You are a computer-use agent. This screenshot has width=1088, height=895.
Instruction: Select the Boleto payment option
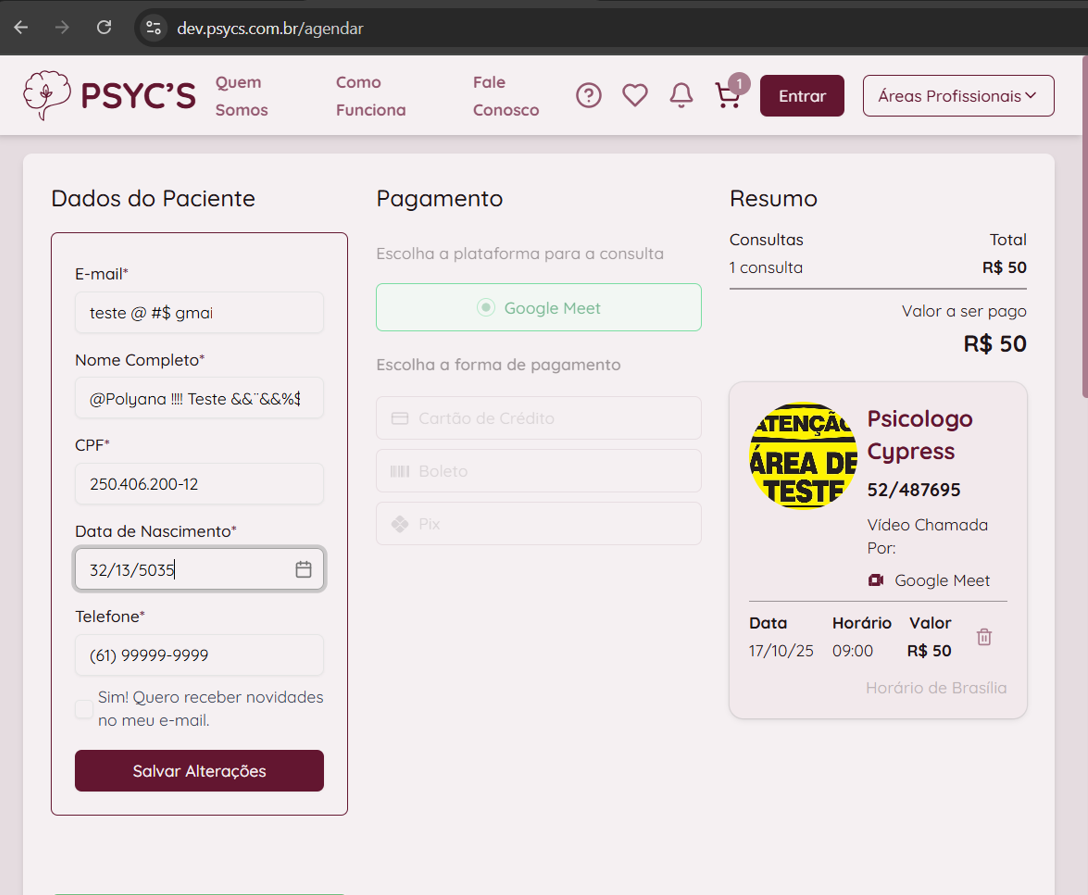click(539, 471)
